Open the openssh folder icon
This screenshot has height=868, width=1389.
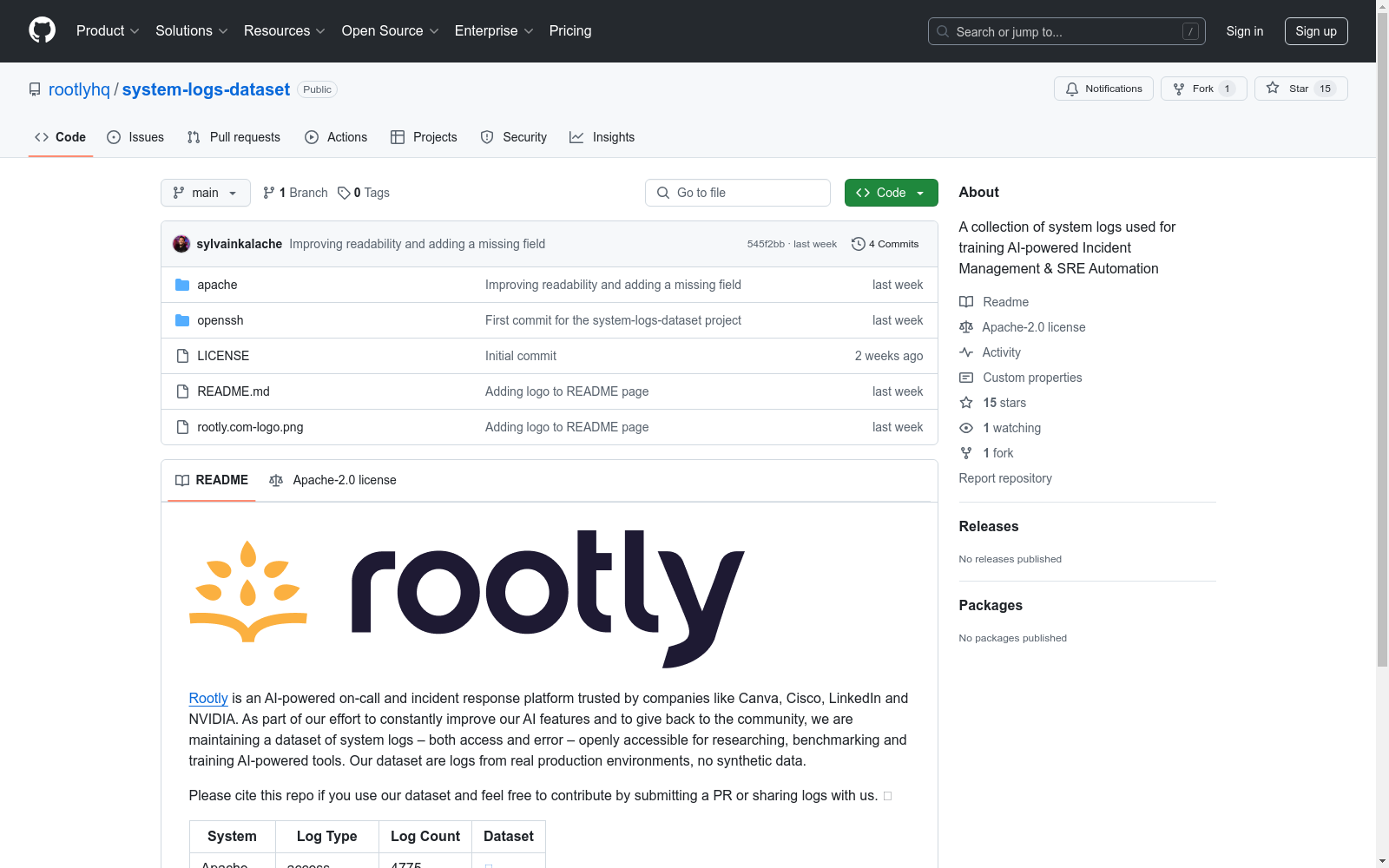(x=182, y=320)
